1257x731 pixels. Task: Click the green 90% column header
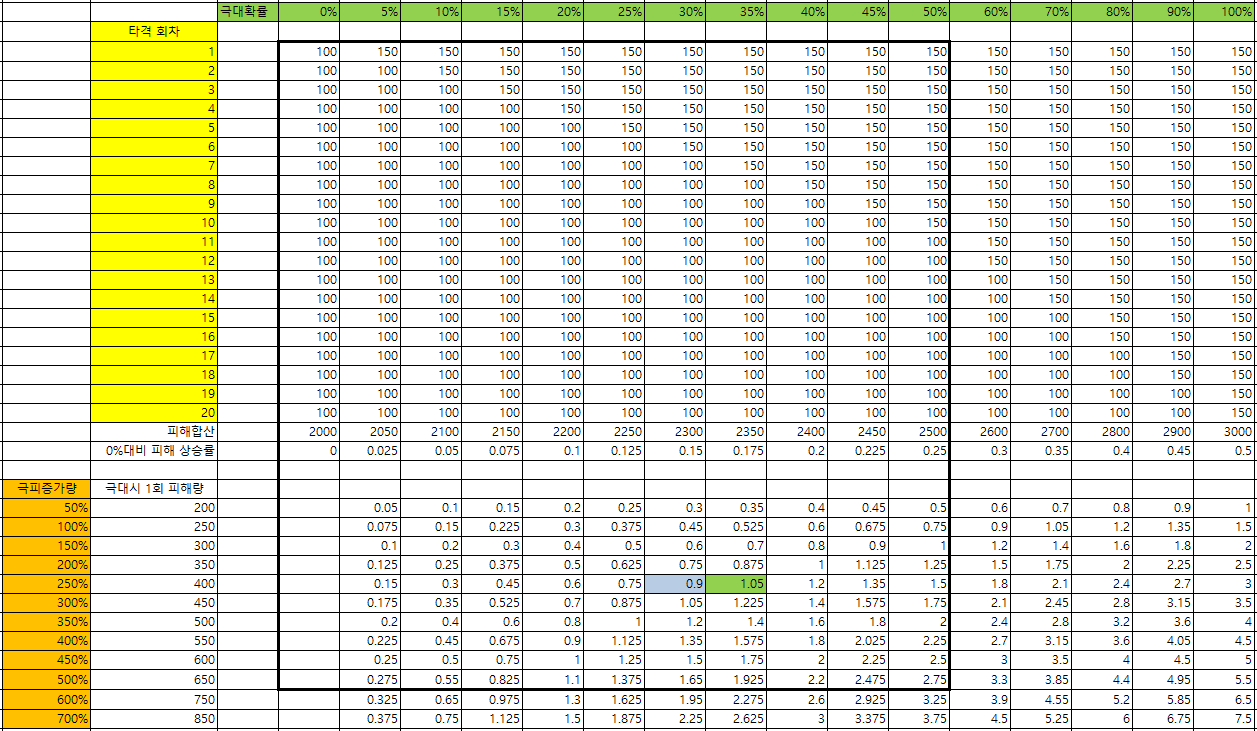coord(1163,12)
